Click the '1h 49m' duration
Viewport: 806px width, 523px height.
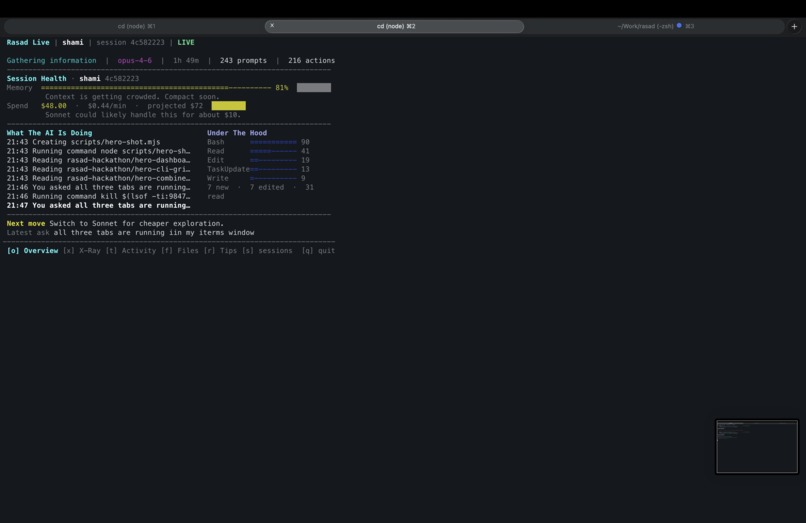coord(186,60)
